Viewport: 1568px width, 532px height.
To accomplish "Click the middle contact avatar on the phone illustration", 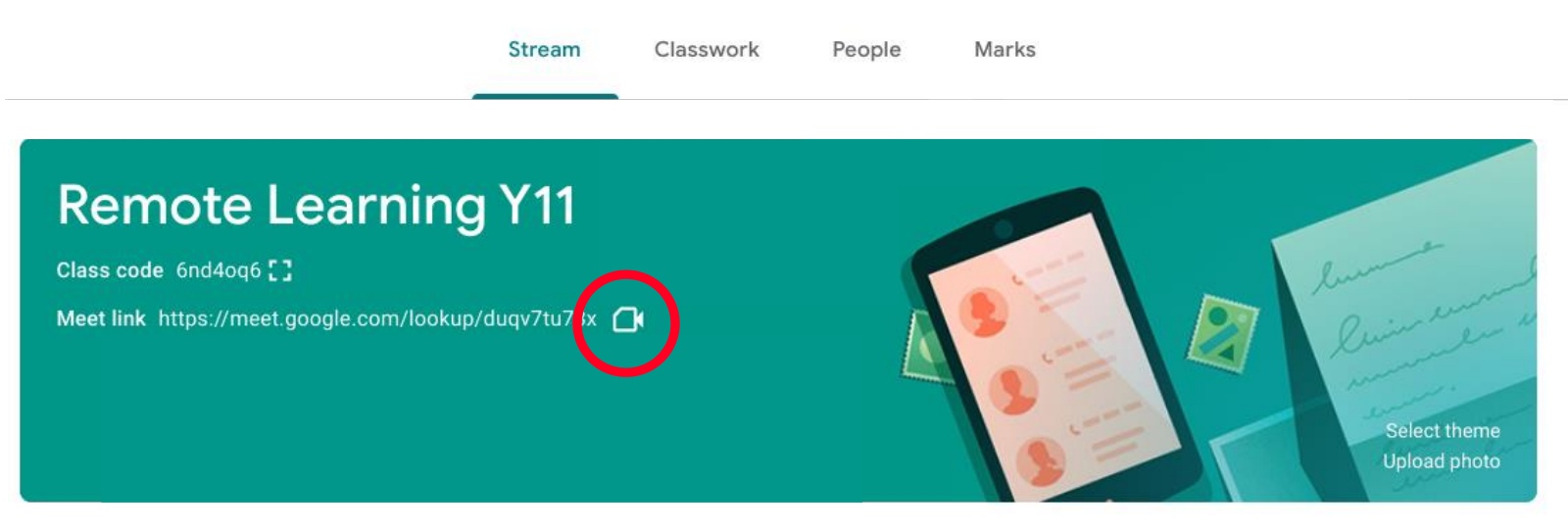I will click(1012, 389).
